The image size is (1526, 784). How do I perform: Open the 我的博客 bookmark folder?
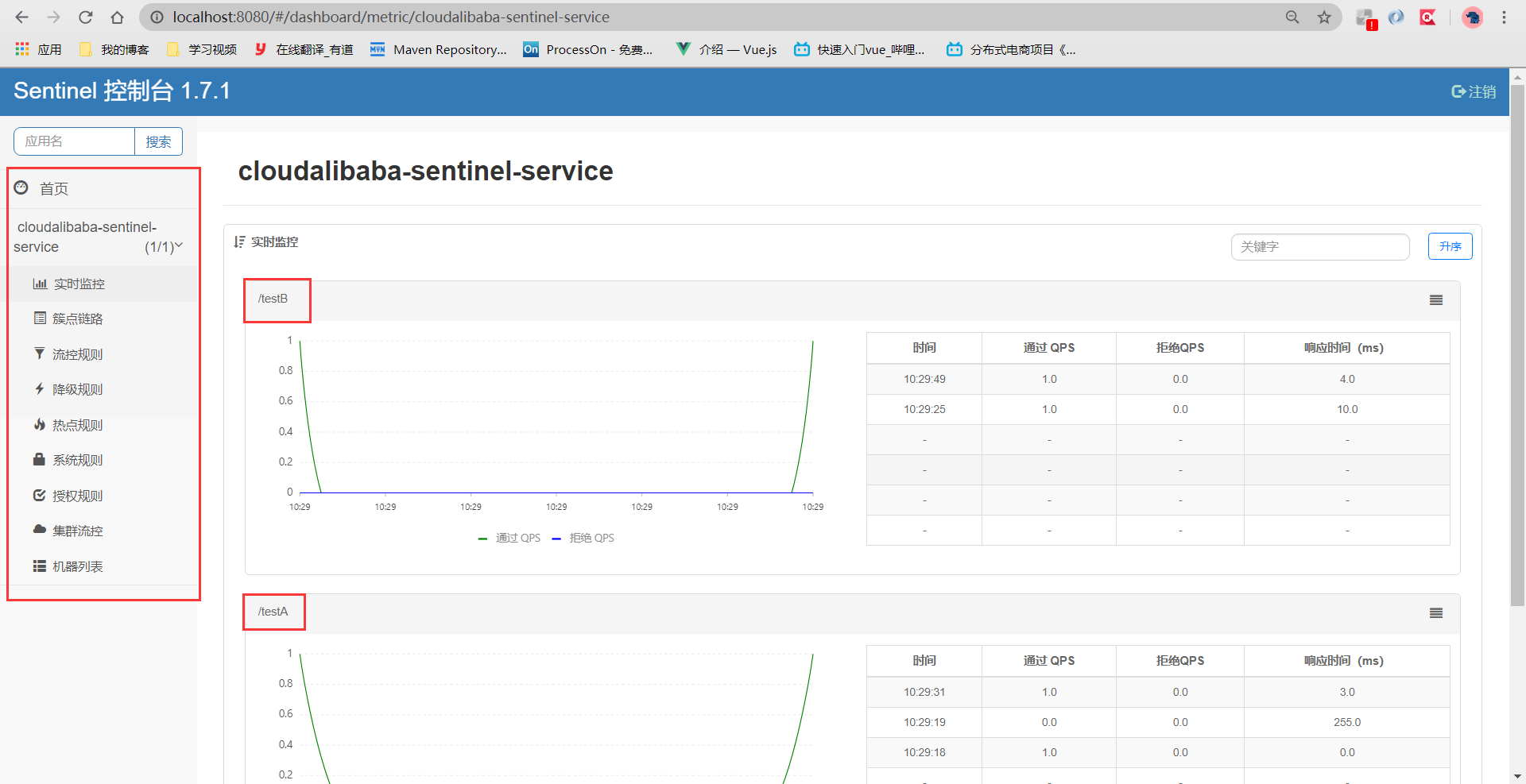point(114,49)
